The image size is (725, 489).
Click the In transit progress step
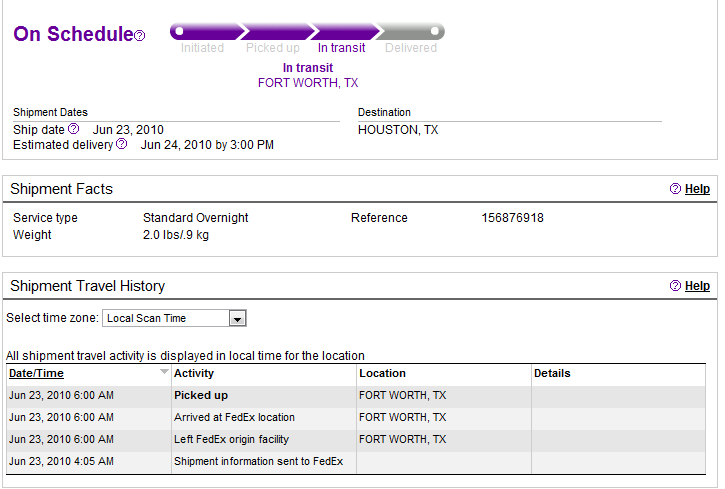tap(341, 48)
